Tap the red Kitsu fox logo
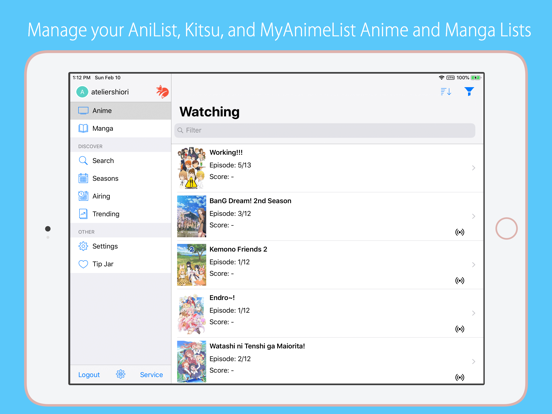The width and height of the screenshot is (552, 414). pos(162,92)
